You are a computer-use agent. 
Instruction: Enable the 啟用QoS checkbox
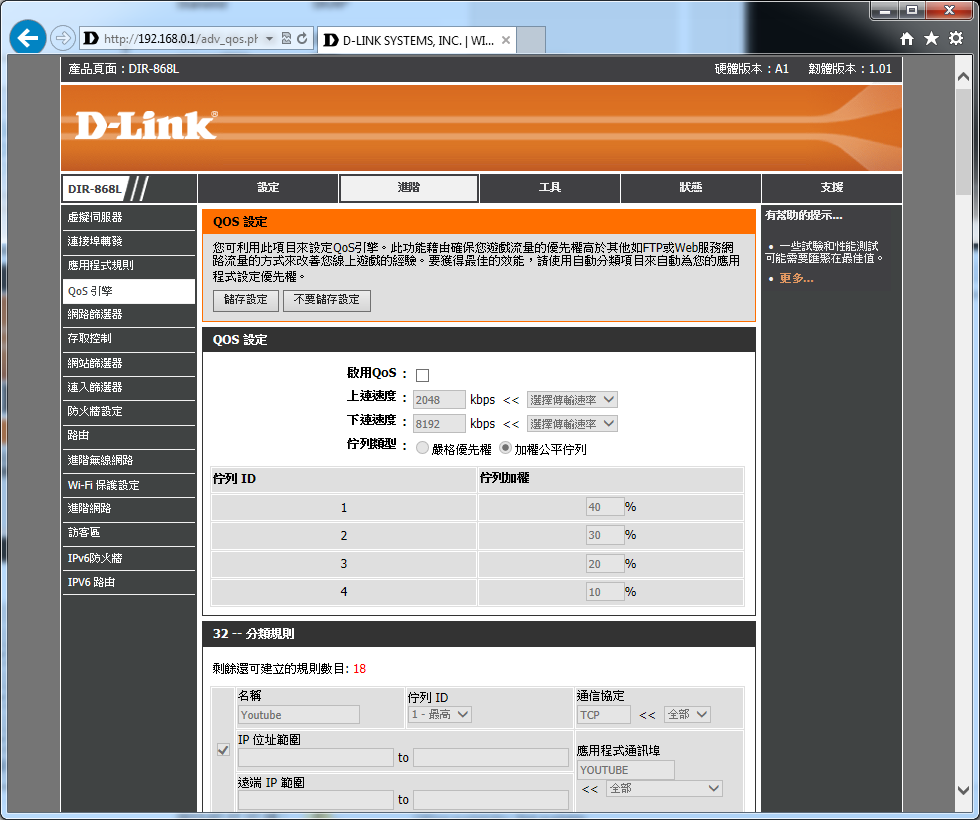(422, 375)
